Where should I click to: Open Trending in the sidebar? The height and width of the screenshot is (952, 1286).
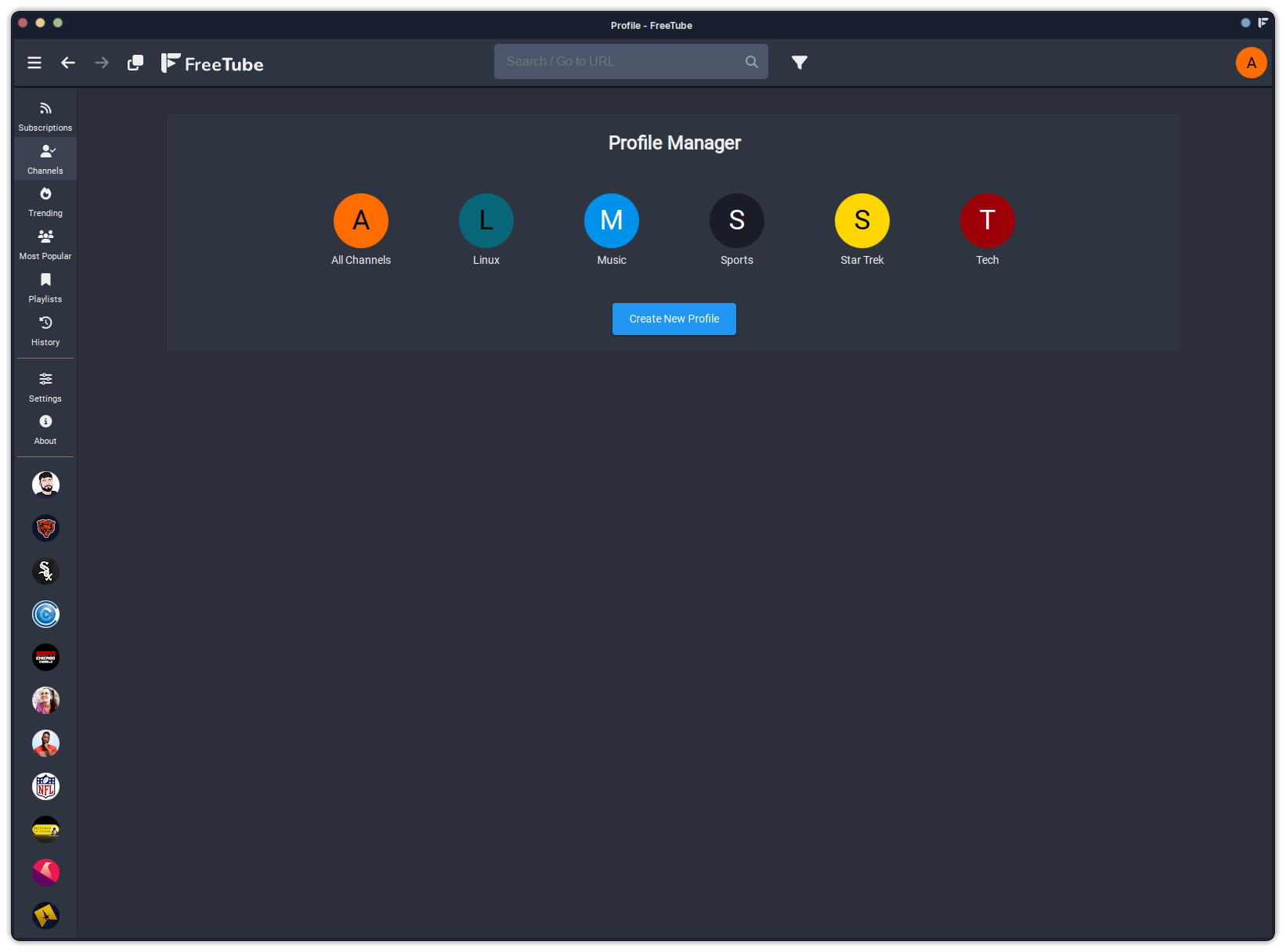tap(45, 202)
